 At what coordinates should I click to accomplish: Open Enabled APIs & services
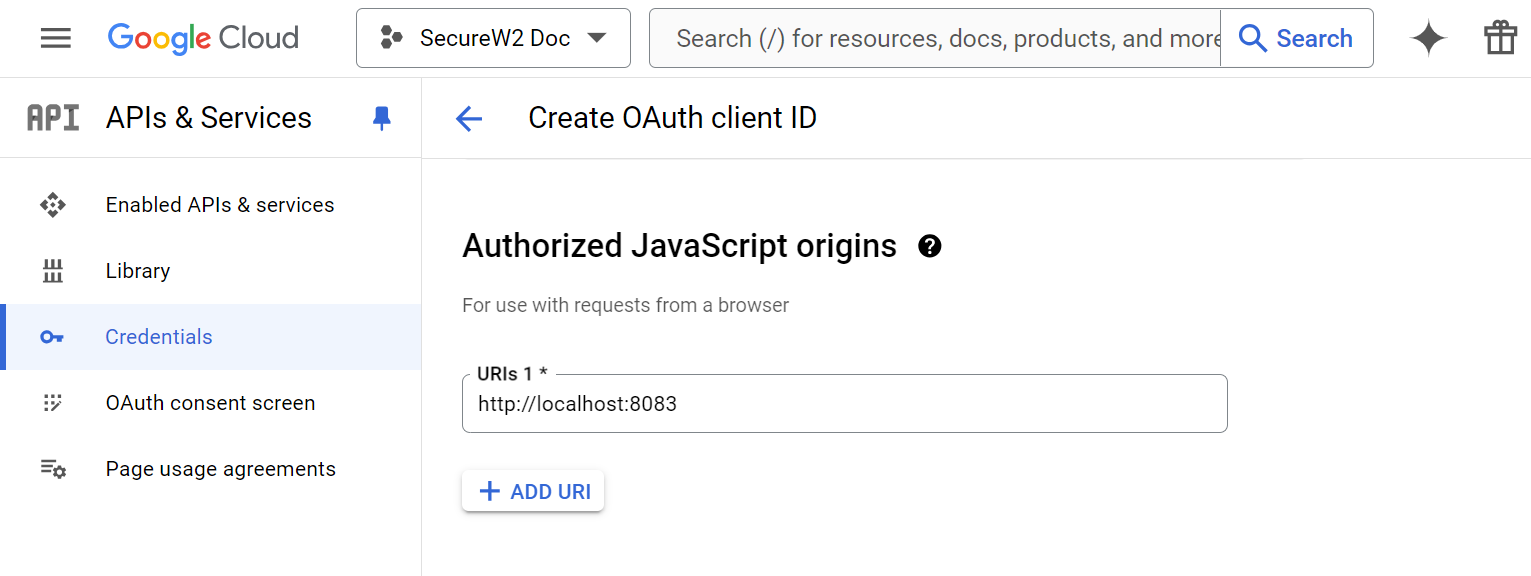click(x=220, y=205)
